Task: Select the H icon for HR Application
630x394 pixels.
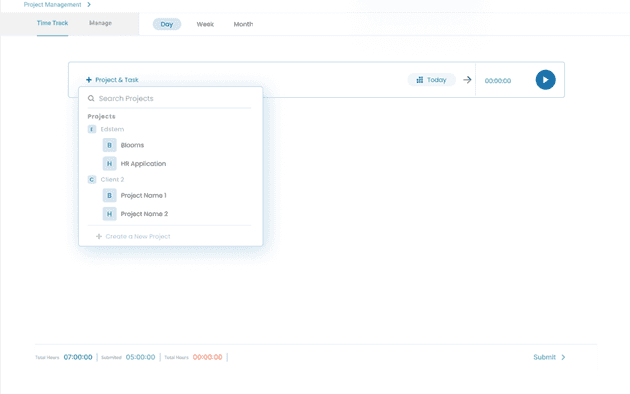Action: (x=109, y=163)
